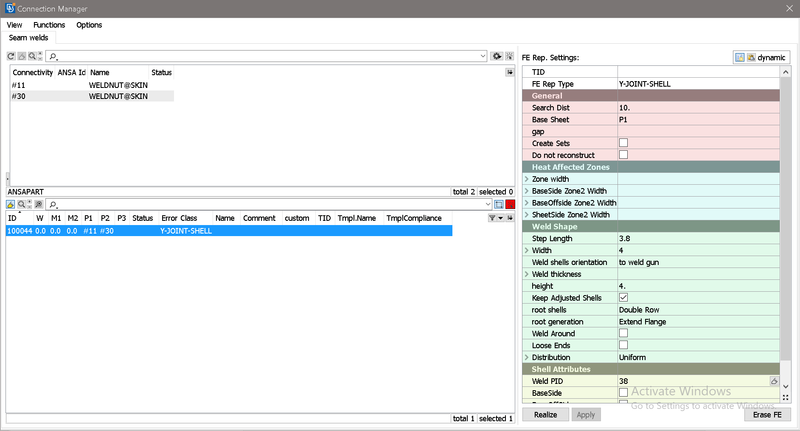Click the red square icon beside the lower search
Viewport: 800px width, 431px height.
click(x=510, y=205)
